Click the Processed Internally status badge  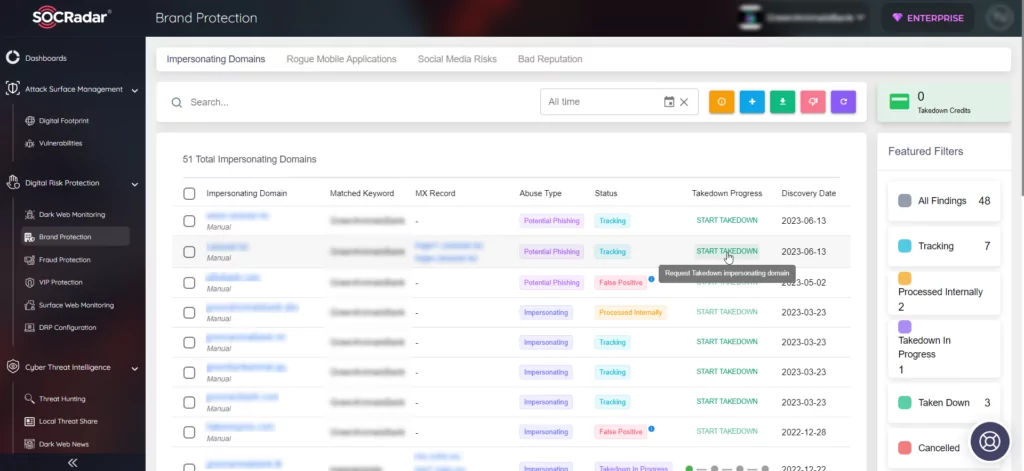coord(630,312)
